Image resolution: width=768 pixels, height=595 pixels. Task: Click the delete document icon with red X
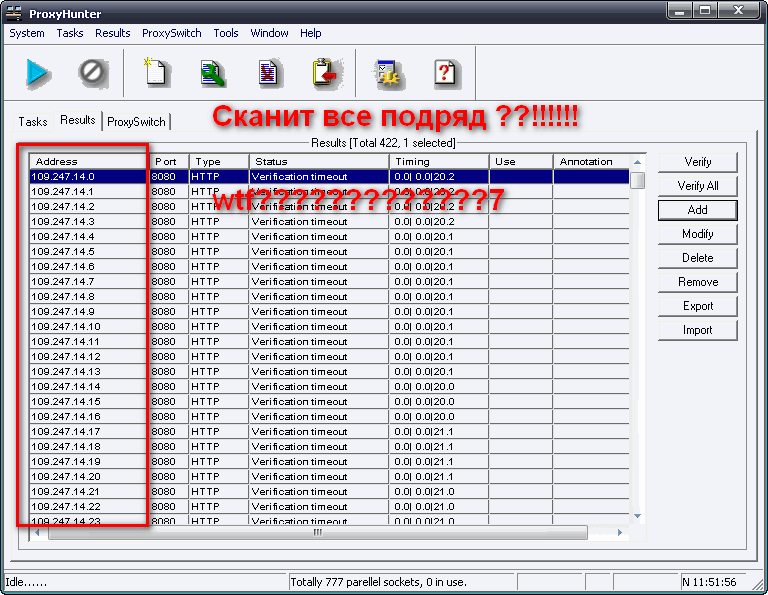point(268,73)
